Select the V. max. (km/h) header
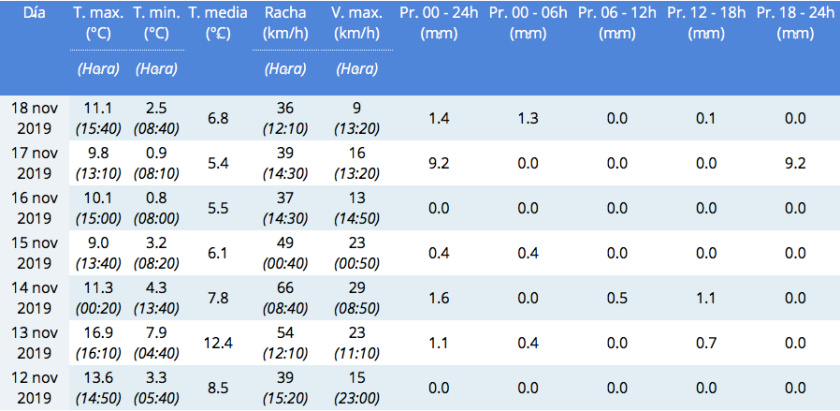 point(357,24)
